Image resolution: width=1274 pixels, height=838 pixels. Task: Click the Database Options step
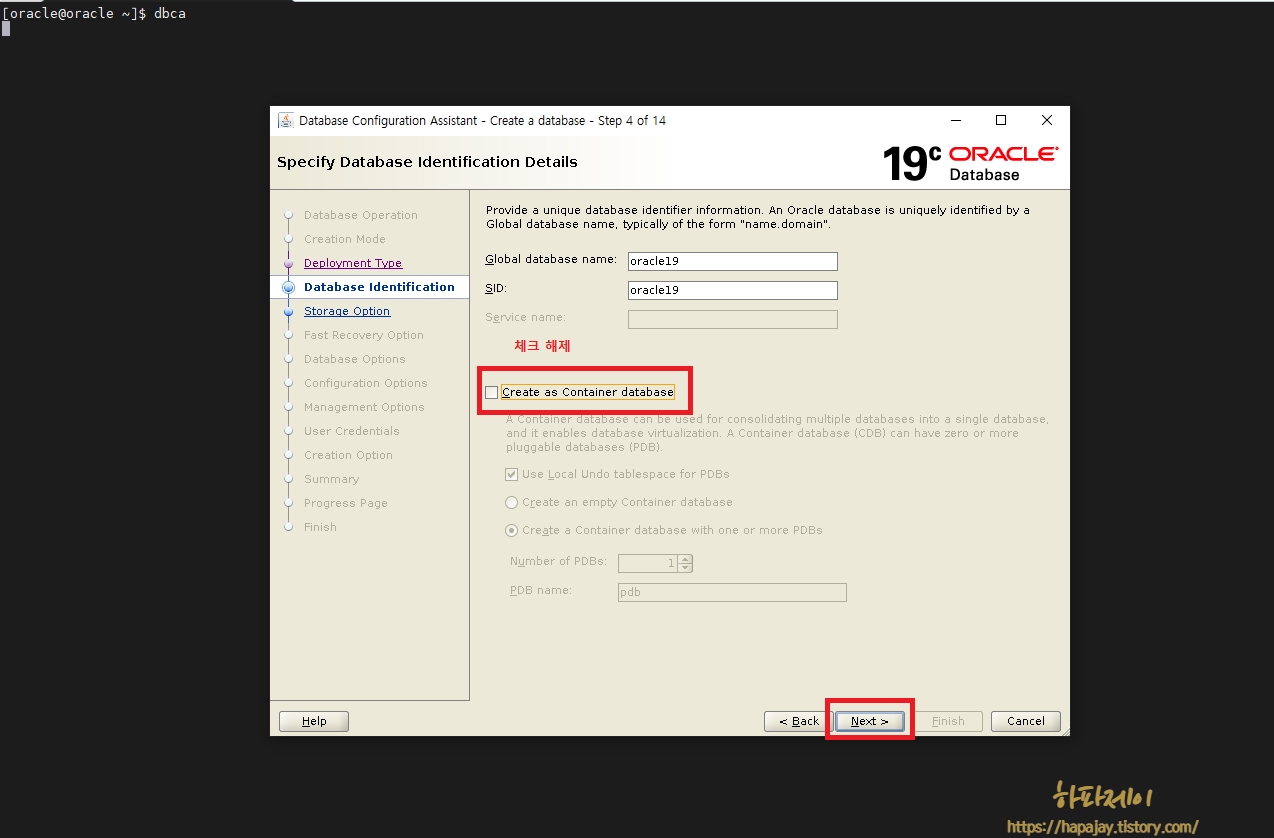(355, 359)
